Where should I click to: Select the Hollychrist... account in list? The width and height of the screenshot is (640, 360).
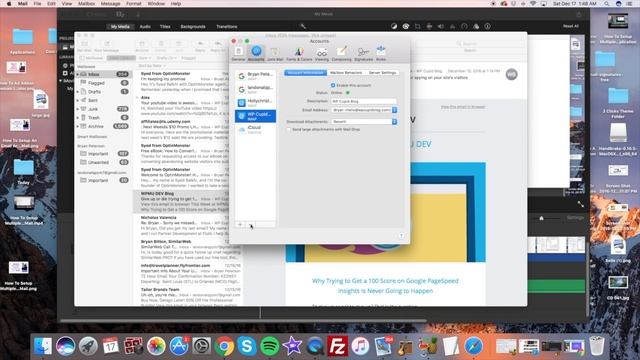click(255, 102)
